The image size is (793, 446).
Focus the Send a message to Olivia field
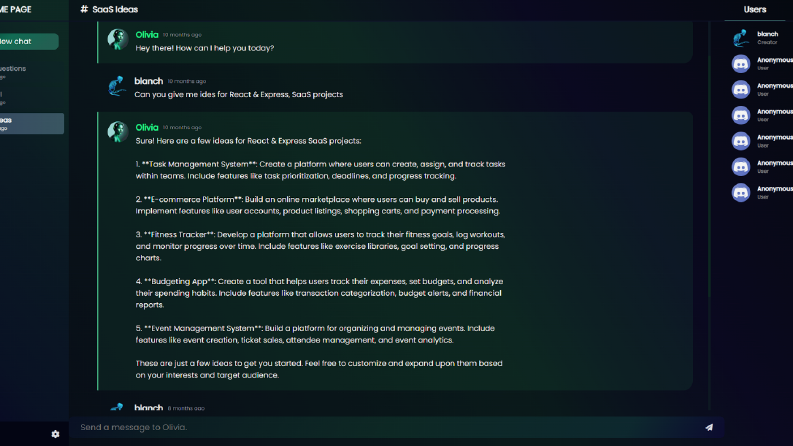tap(389, 427)
